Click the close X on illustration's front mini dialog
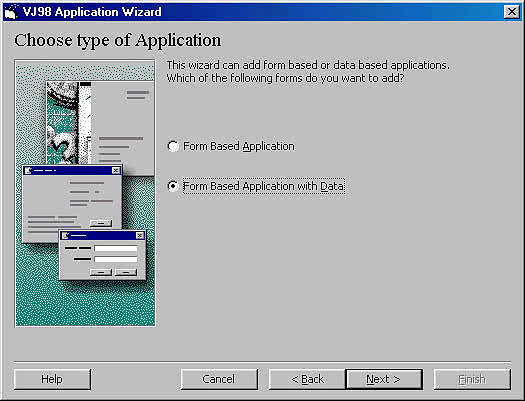This screenshot has width=525, height=401. coord(140,235)
